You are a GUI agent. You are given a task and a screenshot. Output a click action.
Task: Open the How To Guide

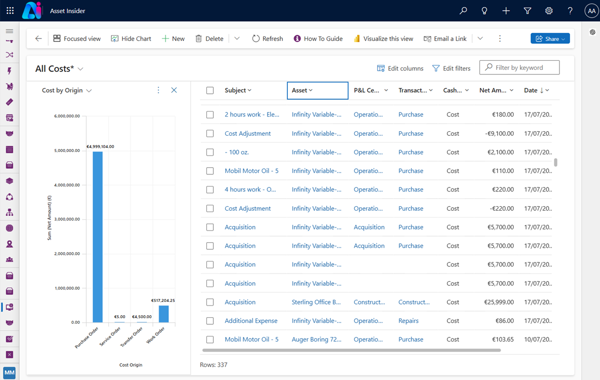[x=318, y=38]
